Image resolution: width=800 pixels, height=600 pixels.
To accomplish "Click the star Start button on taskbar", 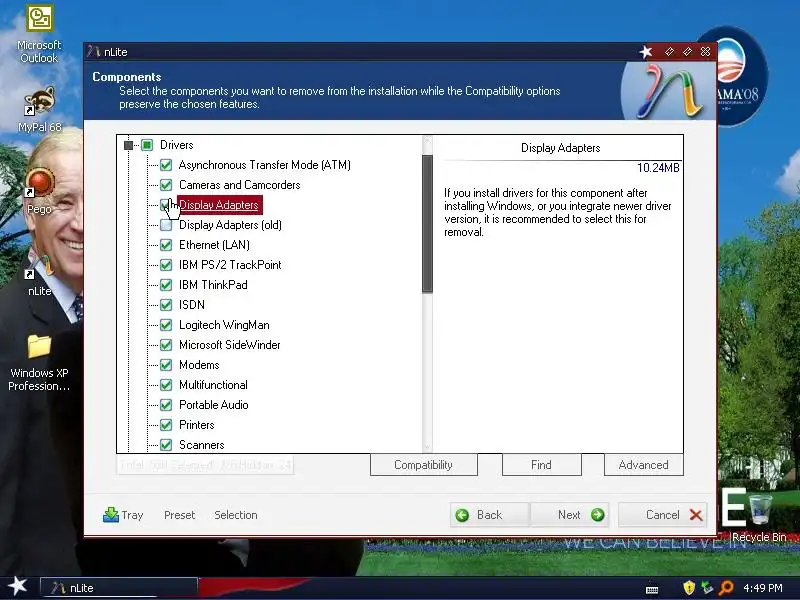I will 18,586.
